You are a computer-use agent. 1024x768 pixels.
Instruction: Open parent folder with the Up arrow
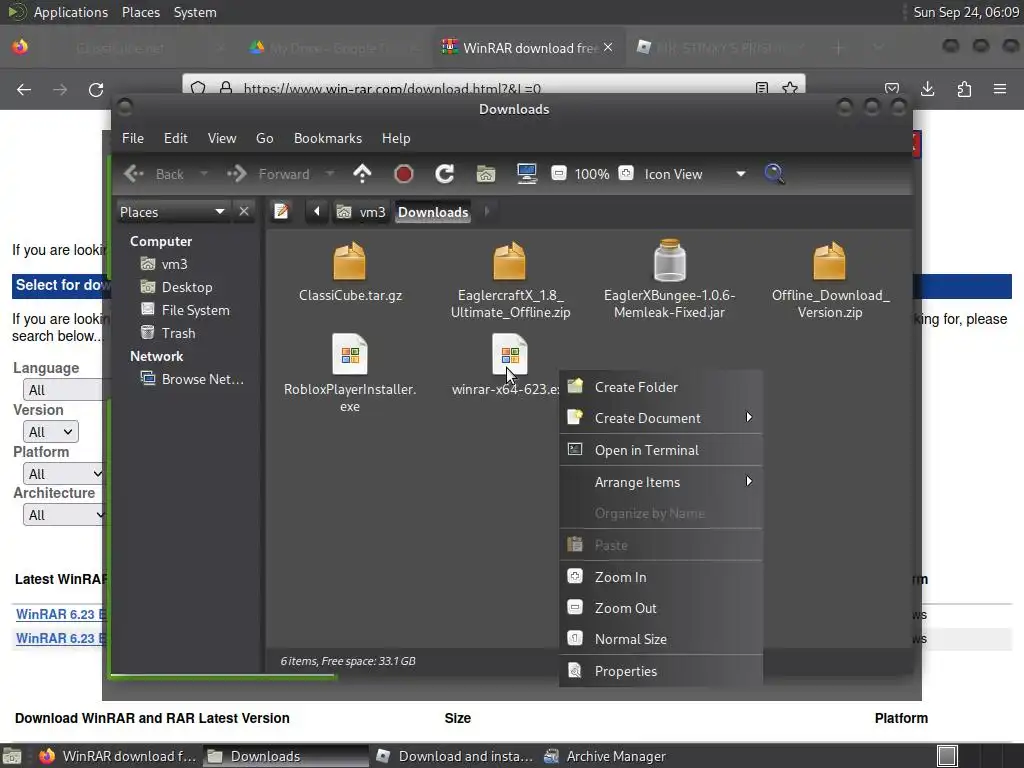(362, 174)
